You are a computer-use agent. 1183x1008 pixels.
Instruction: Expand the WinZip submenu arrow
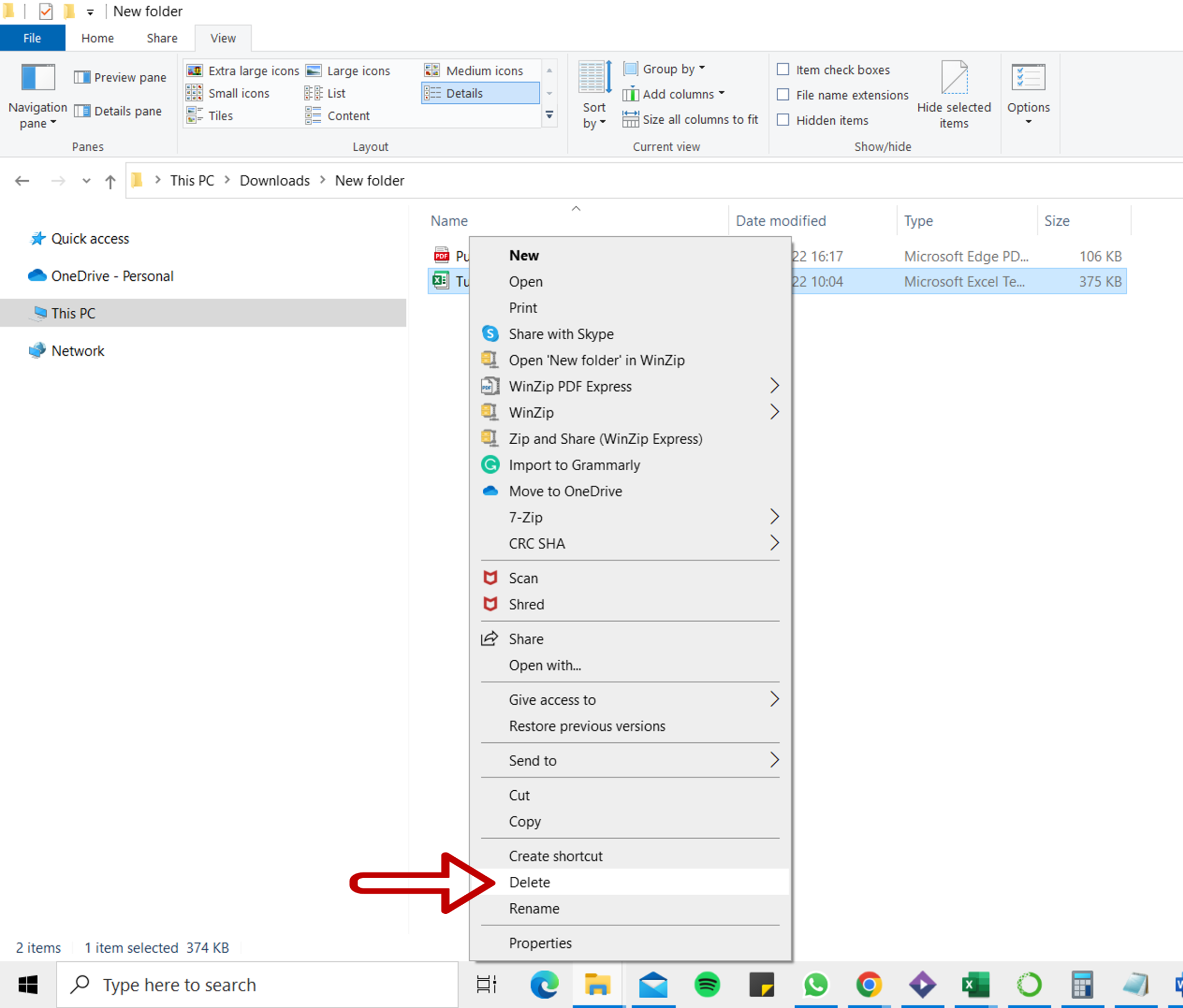click(x=776, y=412)
